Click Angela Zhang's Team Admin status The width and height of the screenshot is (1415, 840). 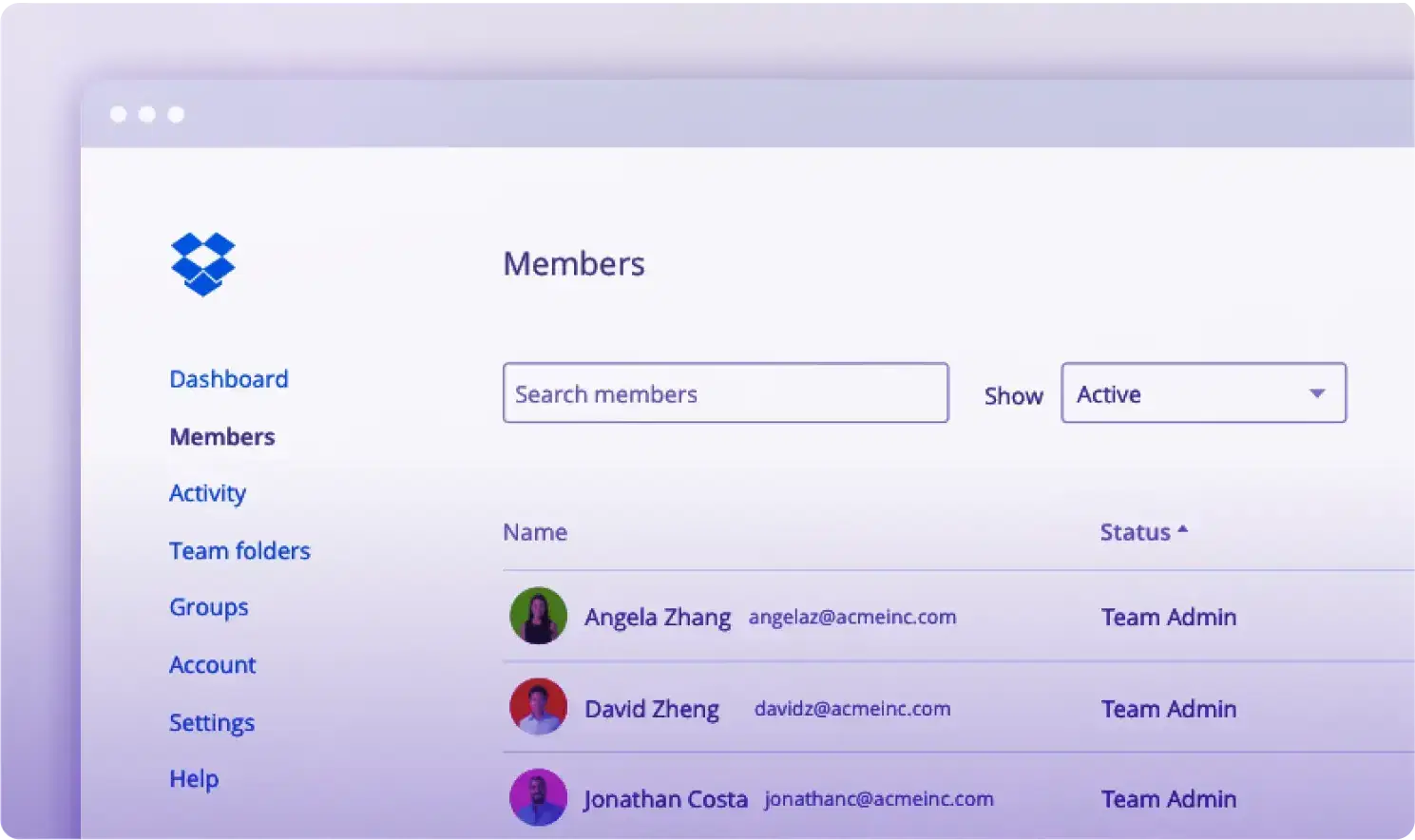1168,617
